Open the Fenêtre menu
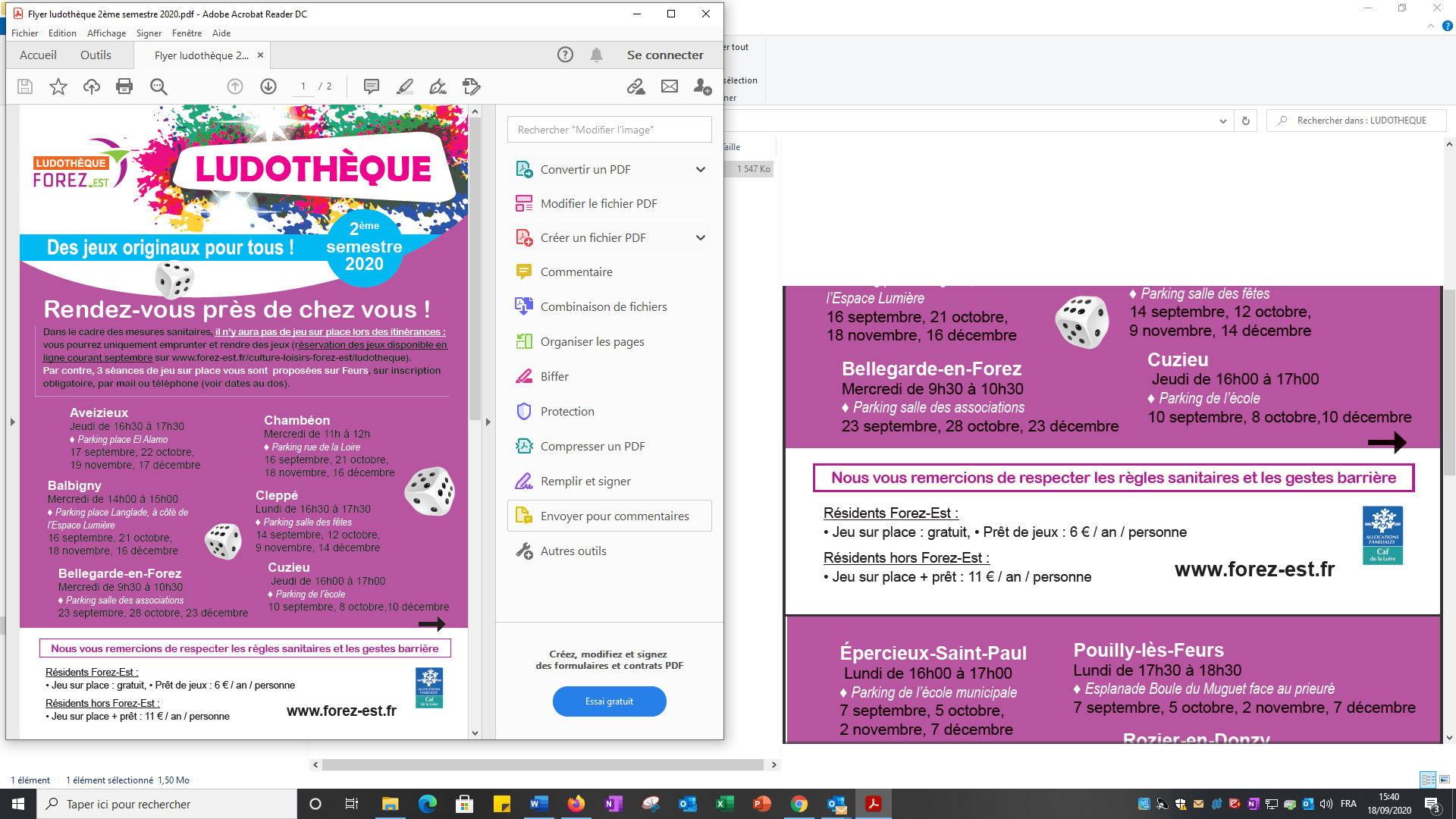 click(187, 33)
